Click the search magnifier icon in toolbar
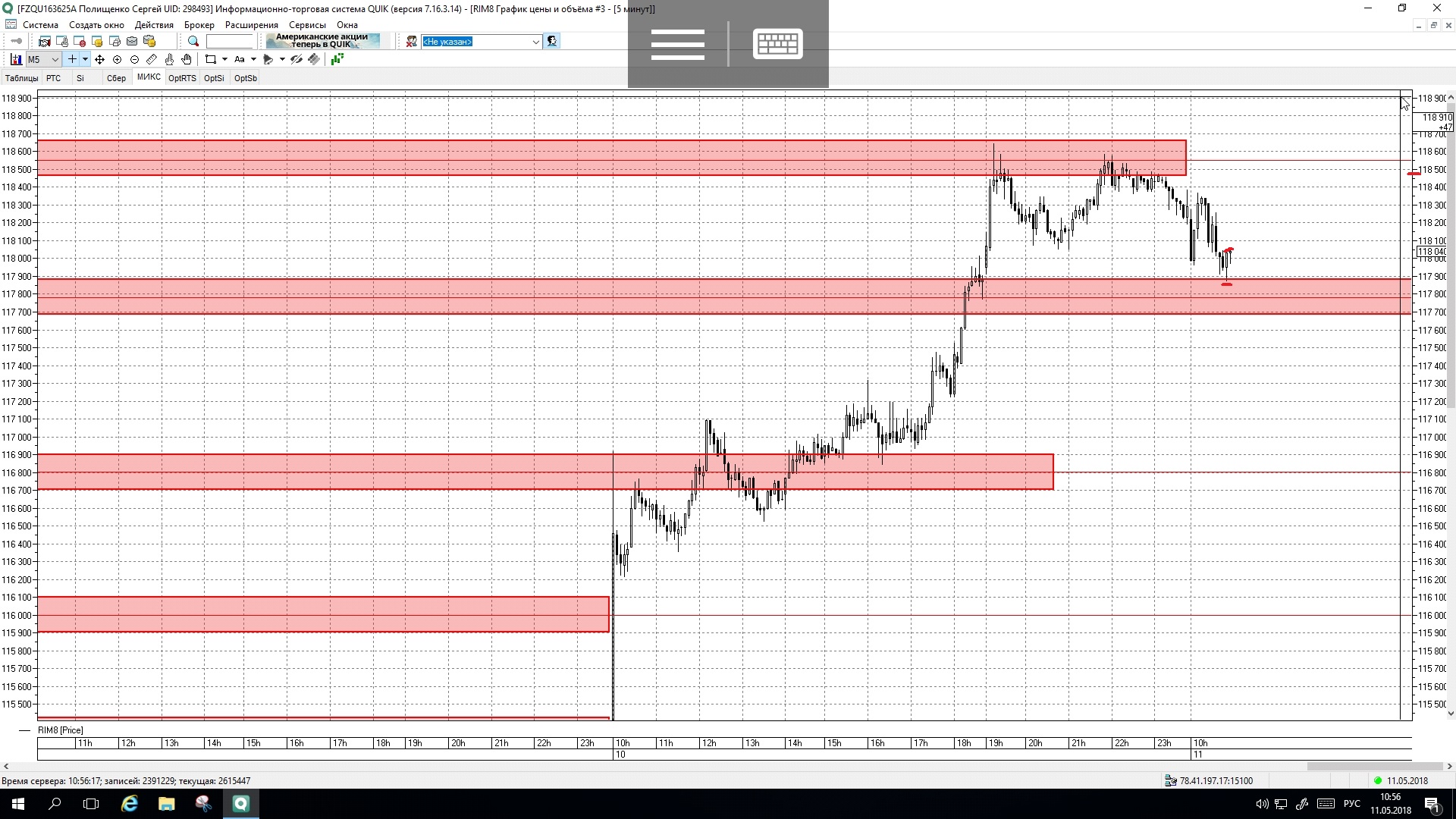 coord(193,42)
